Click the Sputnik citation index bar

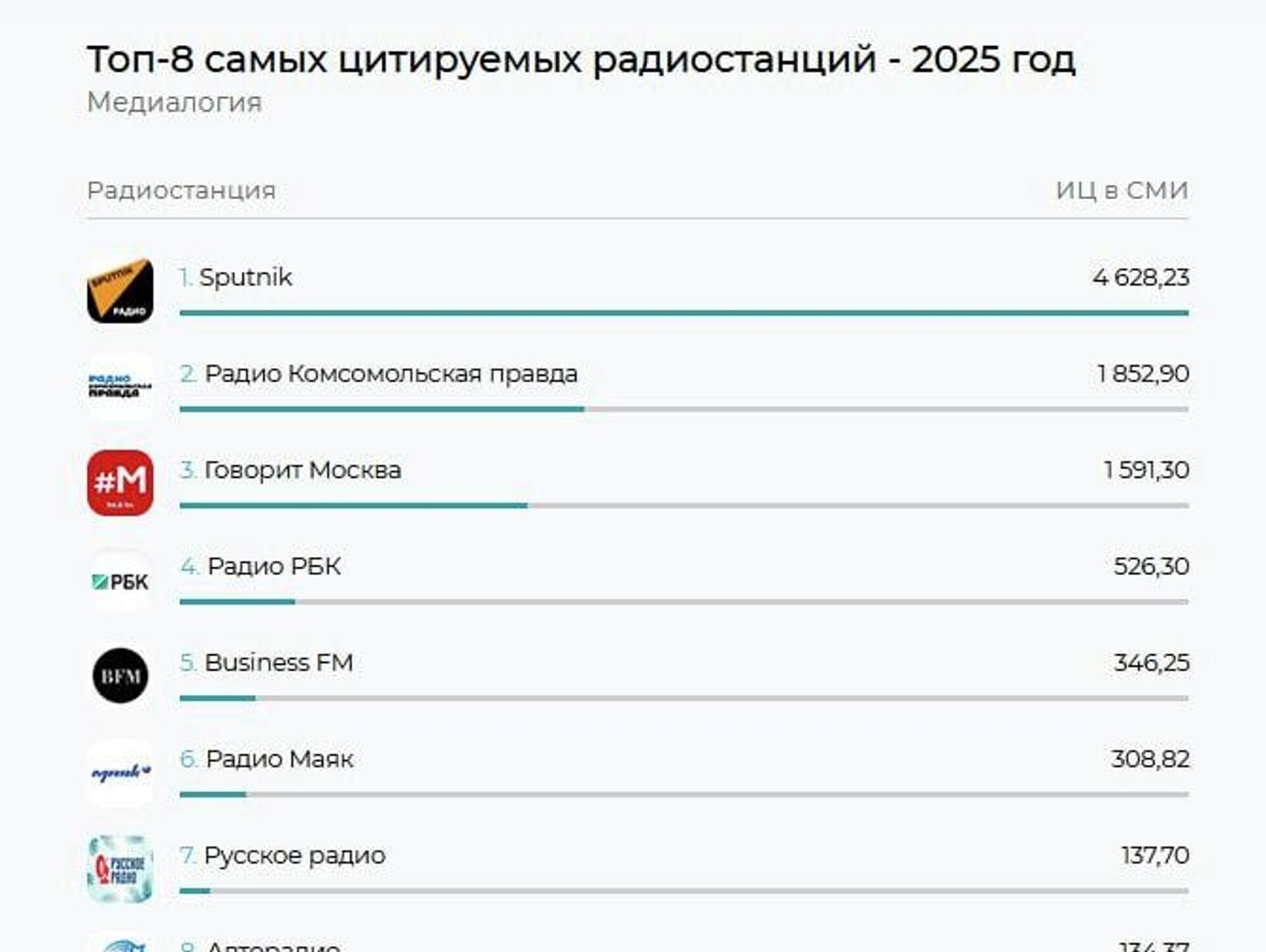(684, 313)
